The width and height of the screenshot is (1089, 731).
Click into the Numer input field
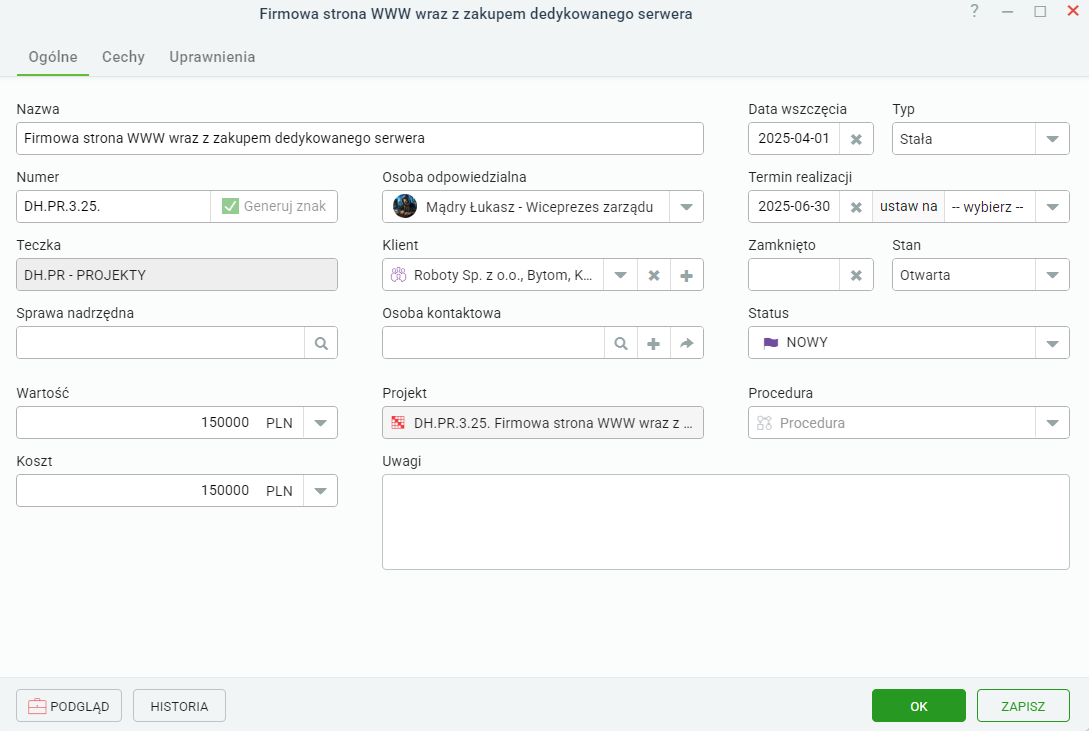113,207
